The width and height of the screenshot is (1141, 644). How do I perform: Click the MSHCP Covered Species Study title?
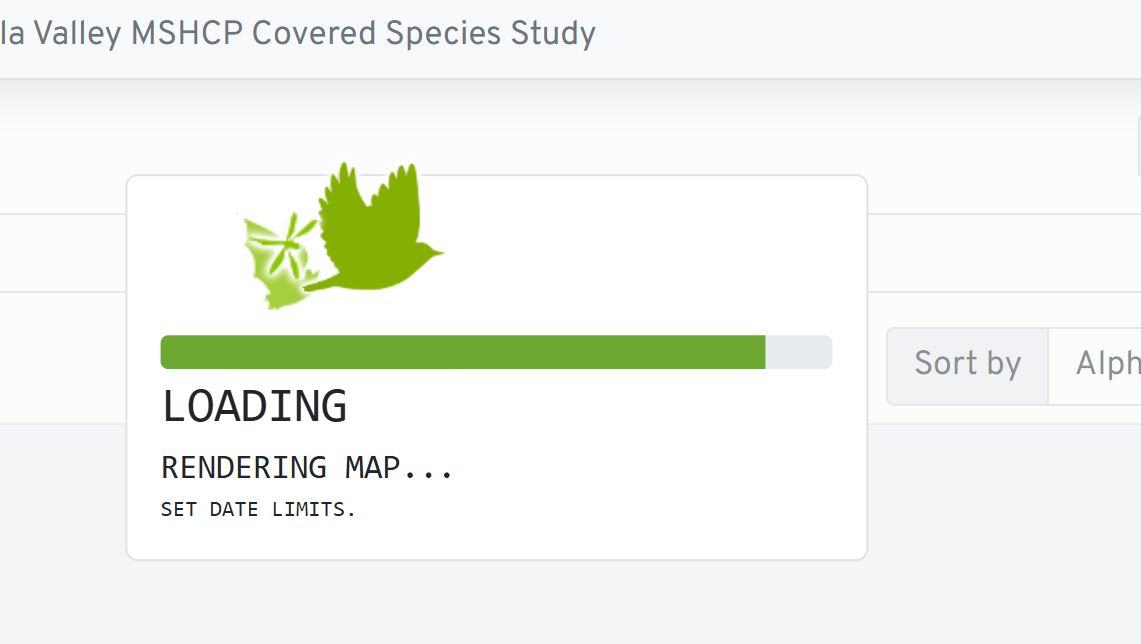(364, 34)
